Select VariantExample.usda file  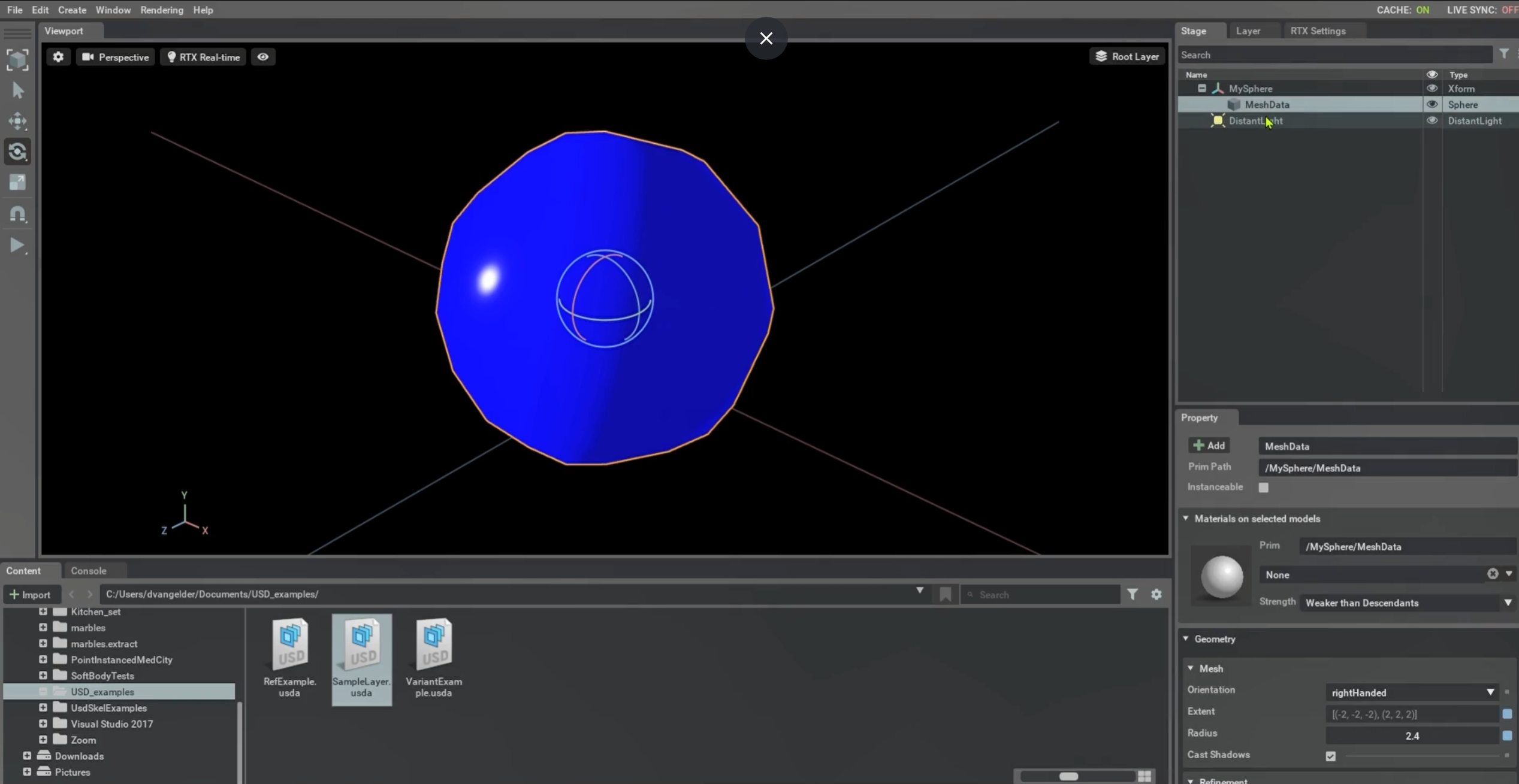[434, 658]
